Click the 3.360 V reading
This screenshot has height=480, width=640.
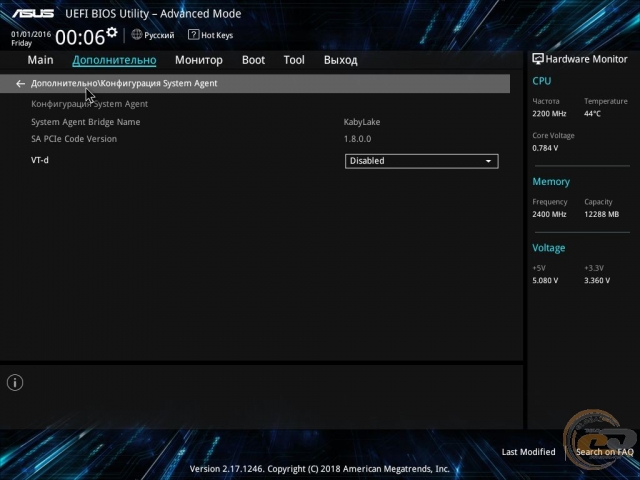[x=597, y=280]
